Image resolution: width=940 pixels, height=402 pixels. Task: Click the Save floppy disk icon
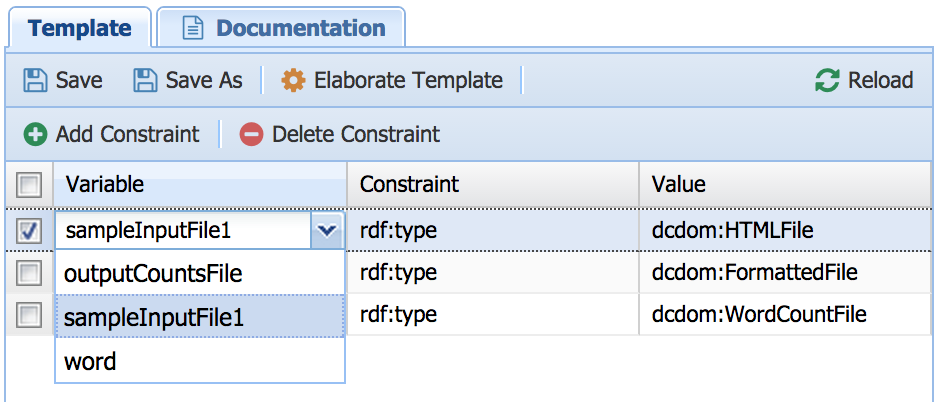point(35,81)
